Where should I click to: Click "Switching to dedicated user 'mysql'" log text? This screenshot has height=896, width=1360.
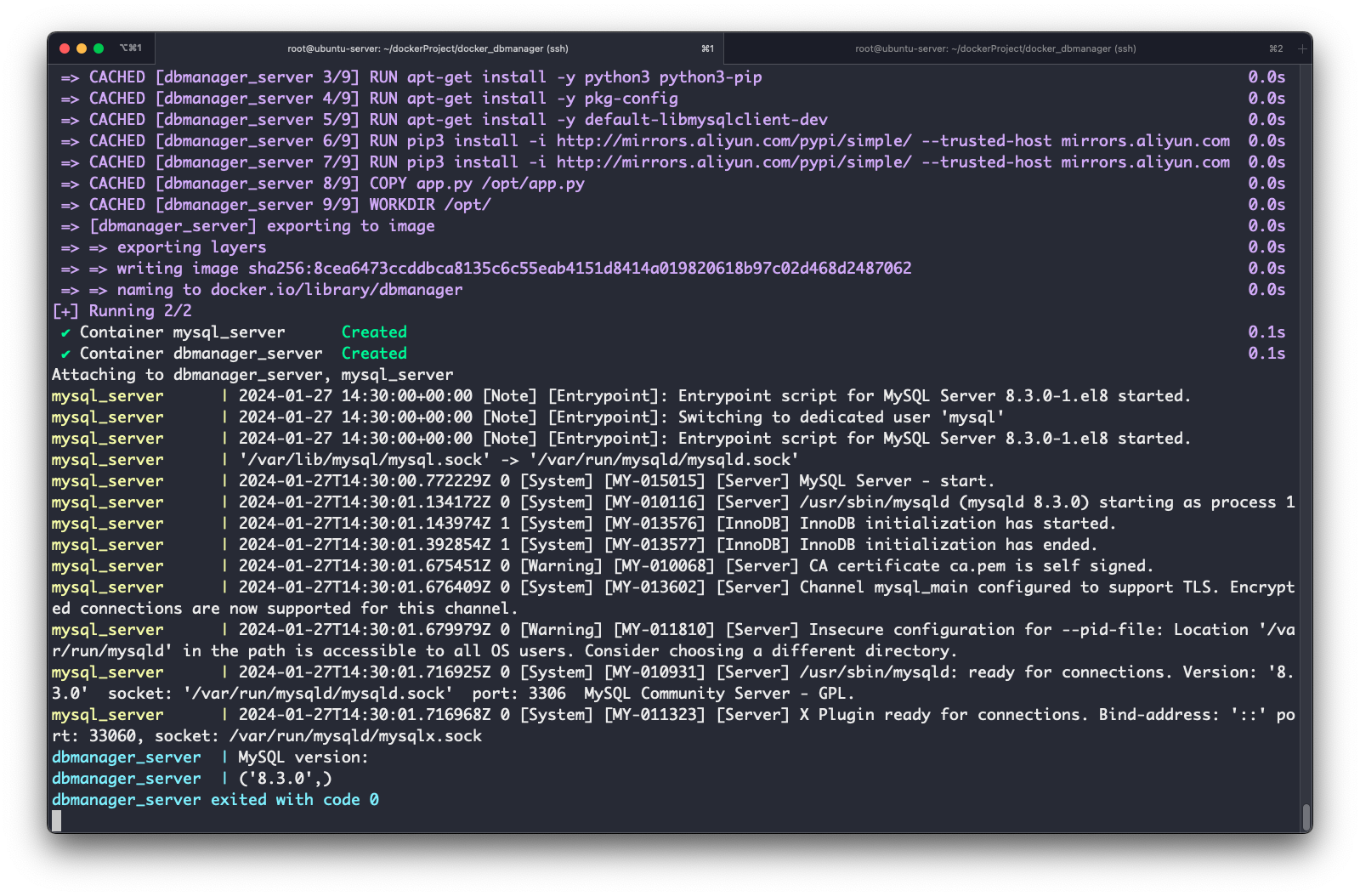[841, 417]
